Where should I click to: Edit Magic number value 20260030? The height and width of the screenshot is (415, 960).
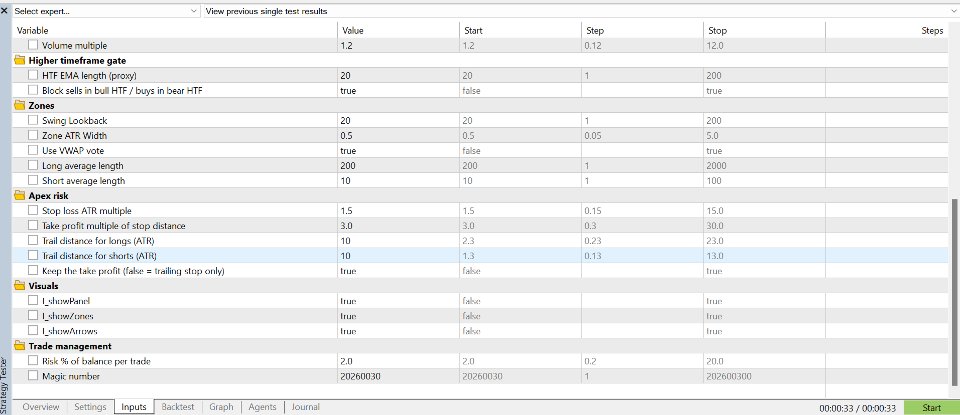[398, 376]
